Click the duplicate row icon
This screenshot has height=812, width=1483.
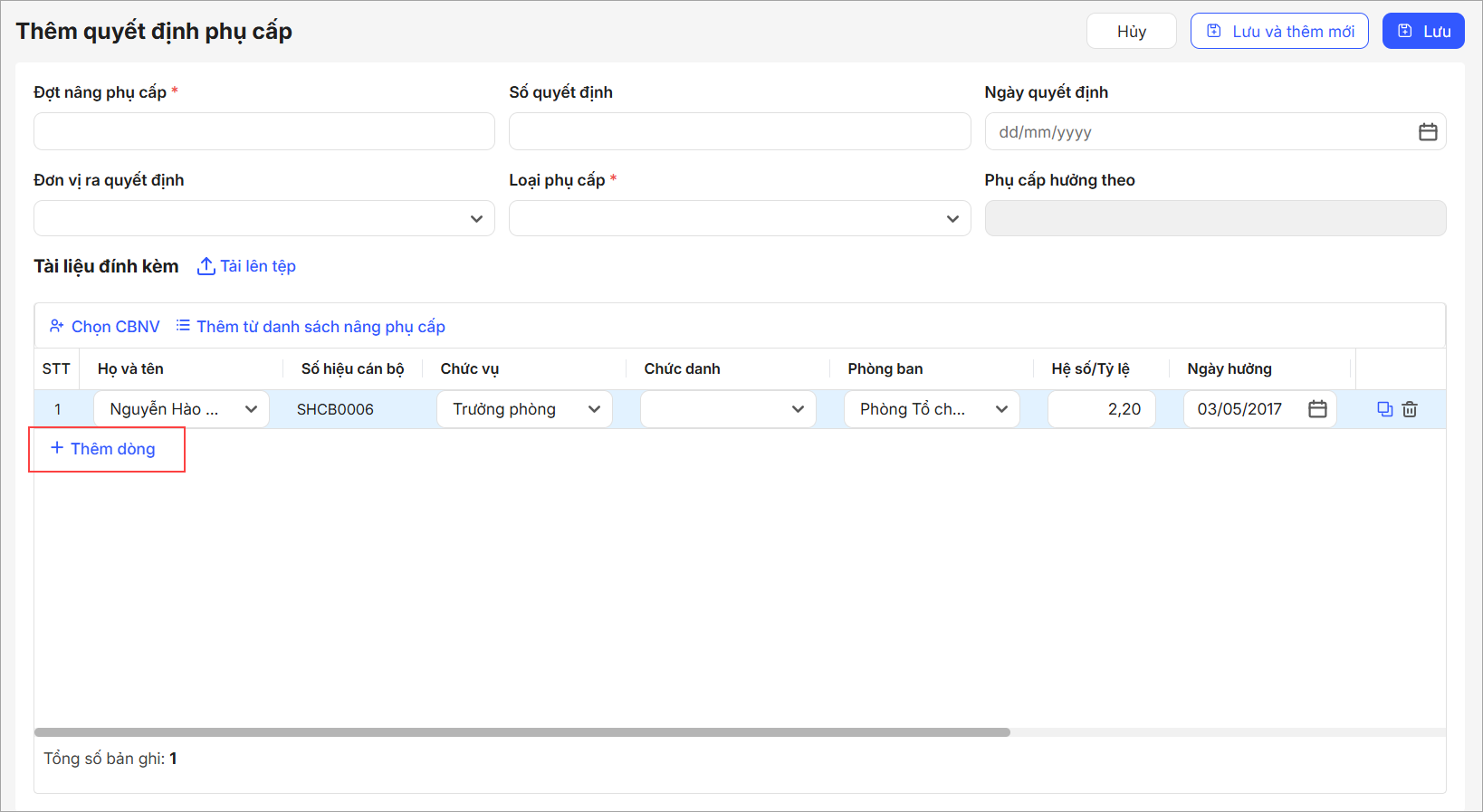1384,409
